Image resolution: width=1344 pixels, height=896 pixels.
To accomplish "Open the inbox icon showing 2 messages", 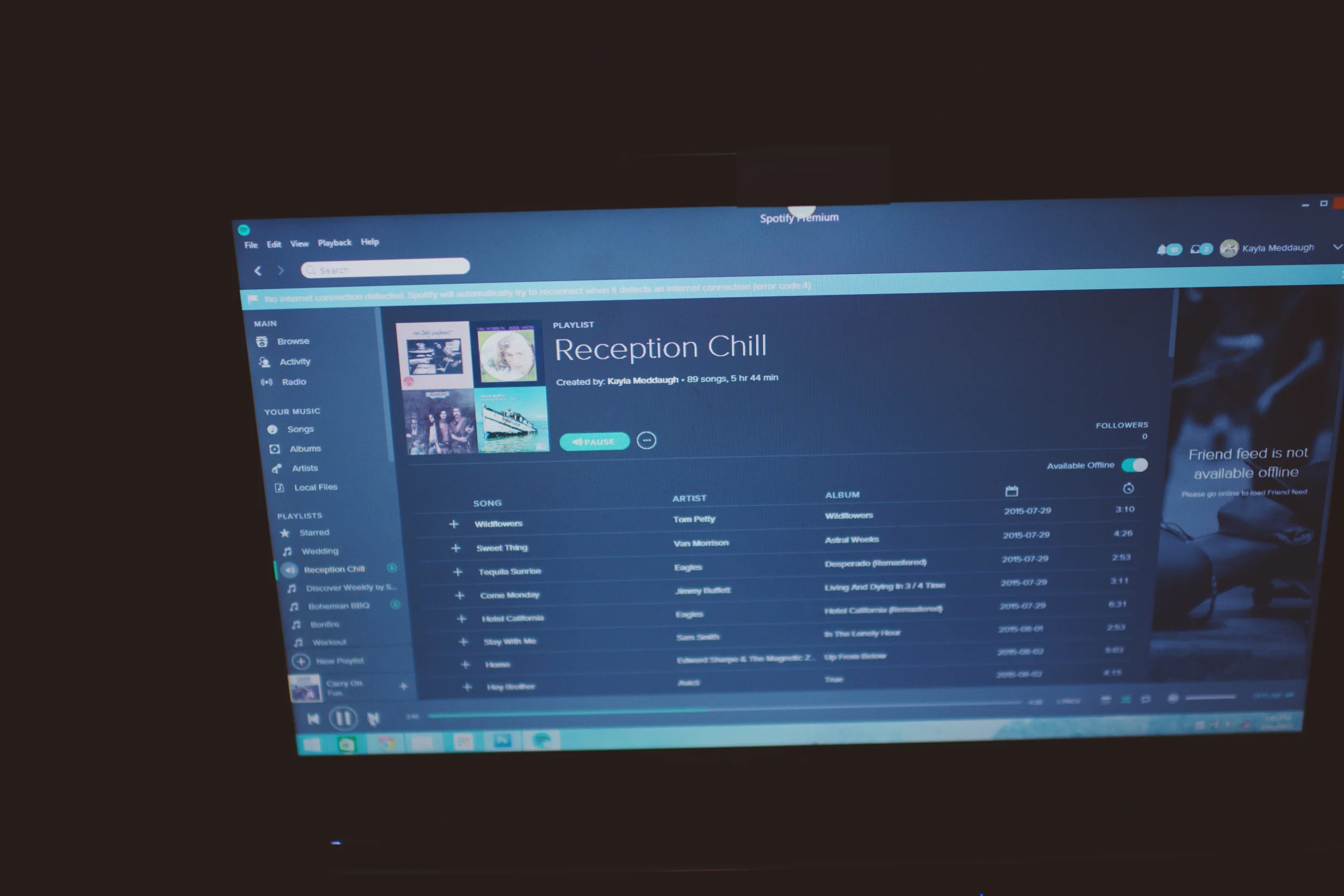I will (x=1195, y=249).
